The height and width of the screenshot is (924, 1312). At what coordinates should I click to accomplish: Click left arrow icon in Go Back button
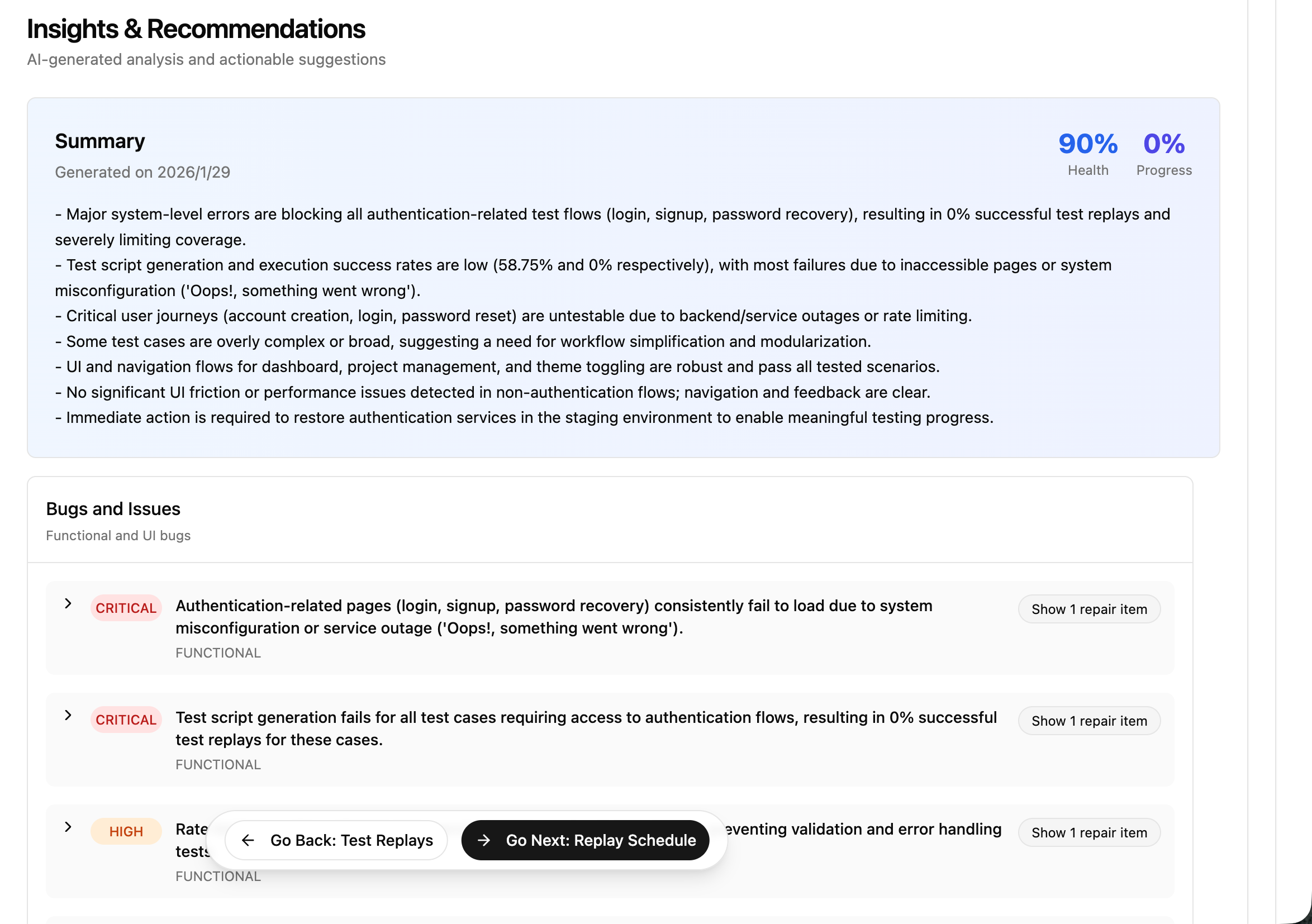click(248, 840)
